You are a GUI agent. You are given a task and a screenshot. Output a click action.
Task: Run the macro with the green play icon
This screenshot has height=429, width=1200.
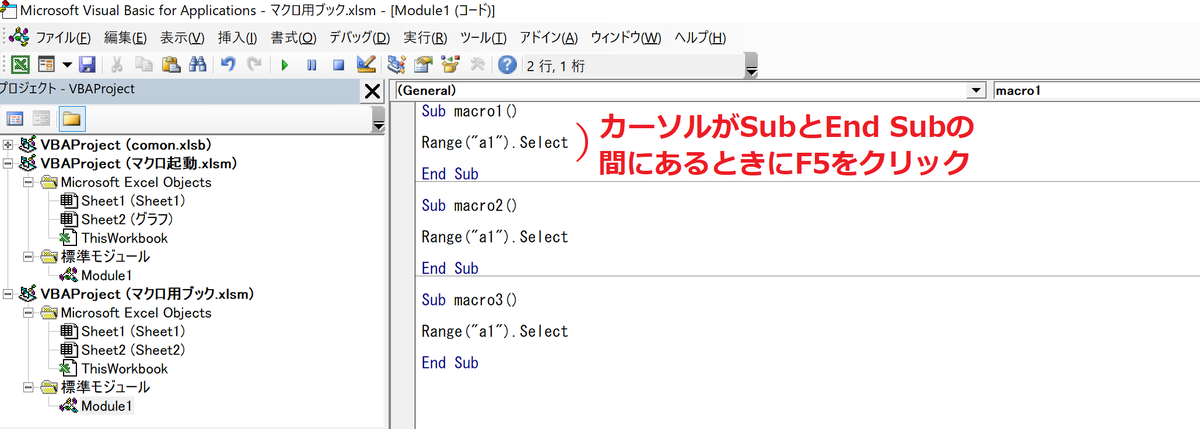(x=285, y=66)
